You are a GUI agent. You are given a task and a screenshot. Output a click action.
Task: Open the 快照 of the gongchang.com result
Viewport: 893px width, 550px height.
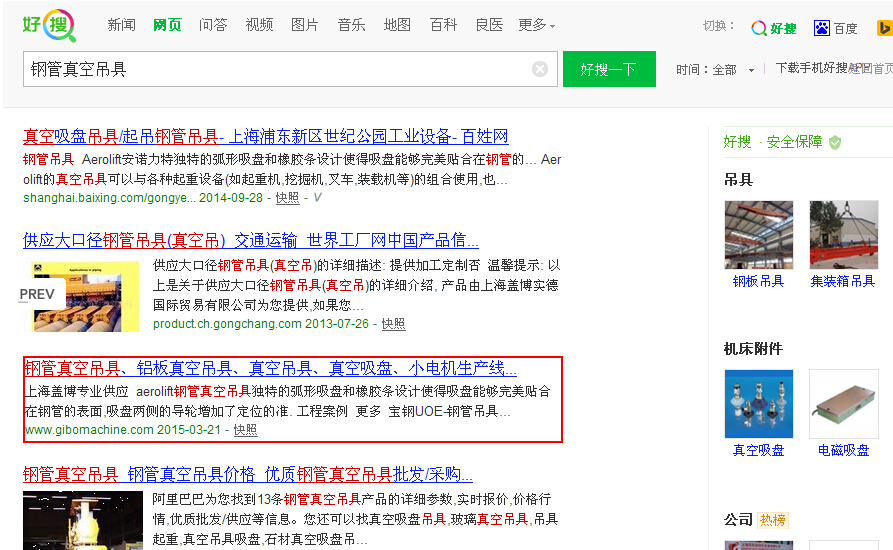coord(393,323)
